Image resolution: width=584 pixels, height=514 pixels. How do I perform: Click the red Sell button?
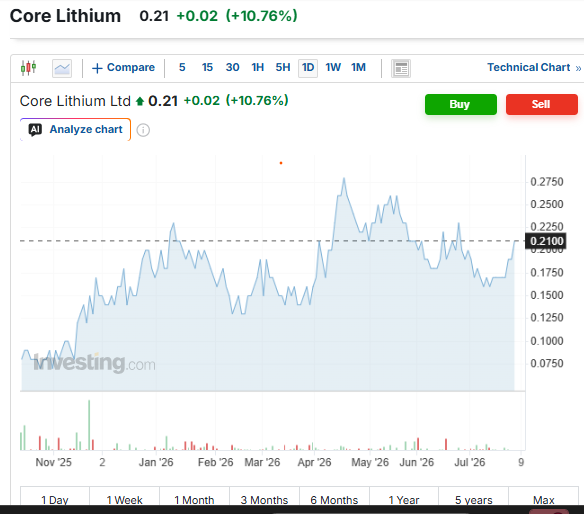(542, 104)
